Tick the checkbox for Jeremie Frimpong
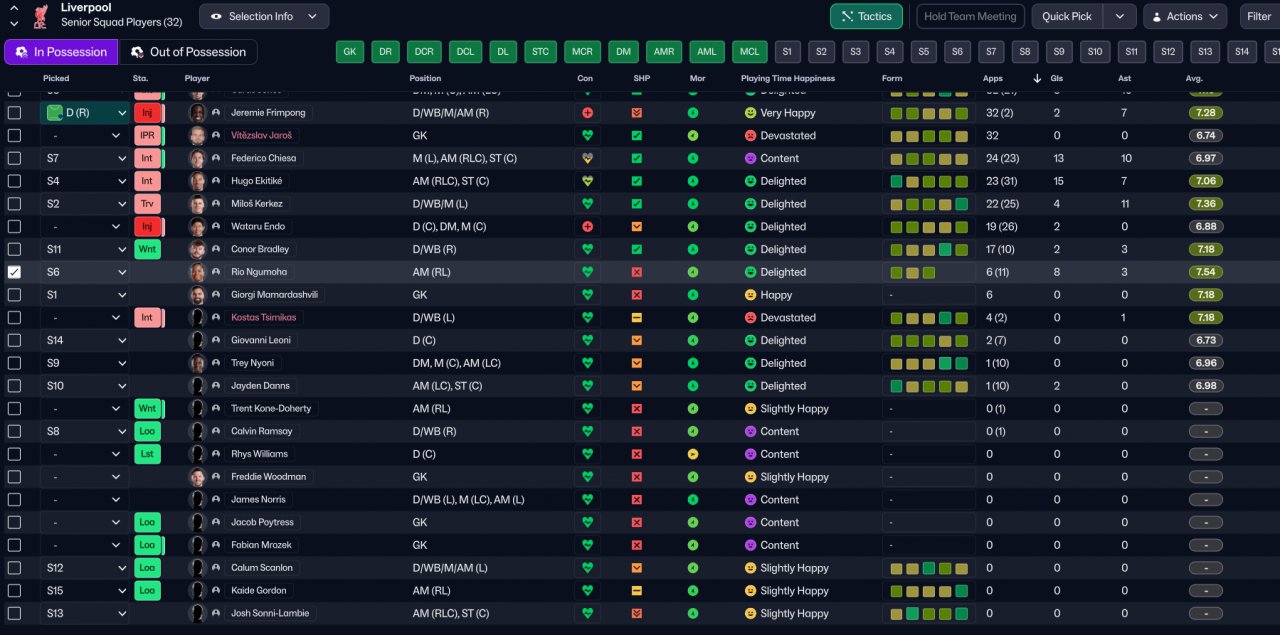 point(14,113)
